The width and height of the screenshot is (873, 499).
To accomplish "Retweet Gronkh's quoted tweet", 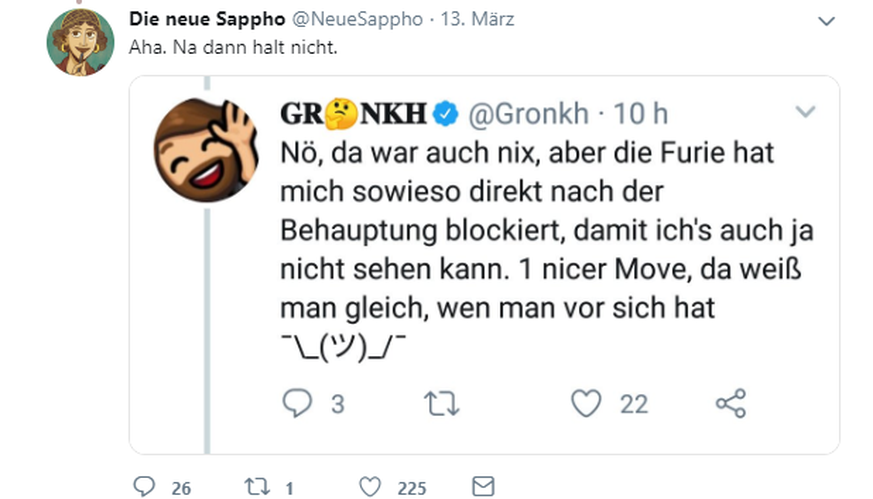I will pyautogui.click(x=441, y=403).
